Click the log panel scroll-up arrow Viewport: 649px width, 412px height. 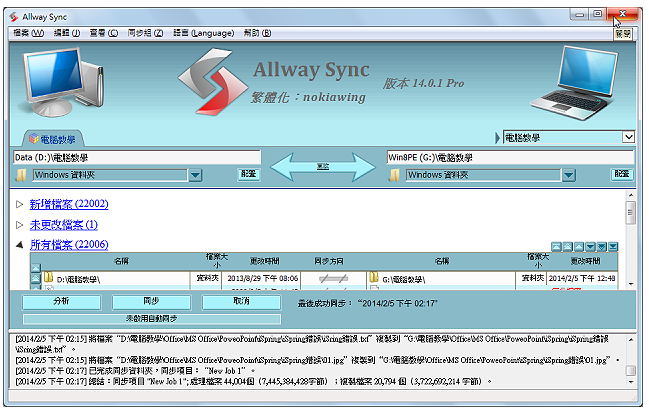click(x=631, y=340)
